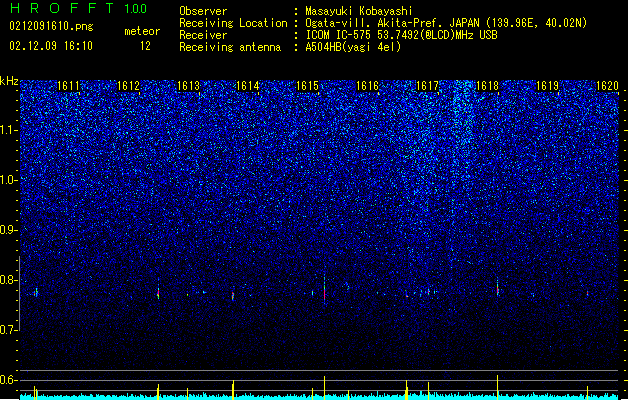Click the Receiving antenna label
The image size is (629, 400).
(230, 47)
